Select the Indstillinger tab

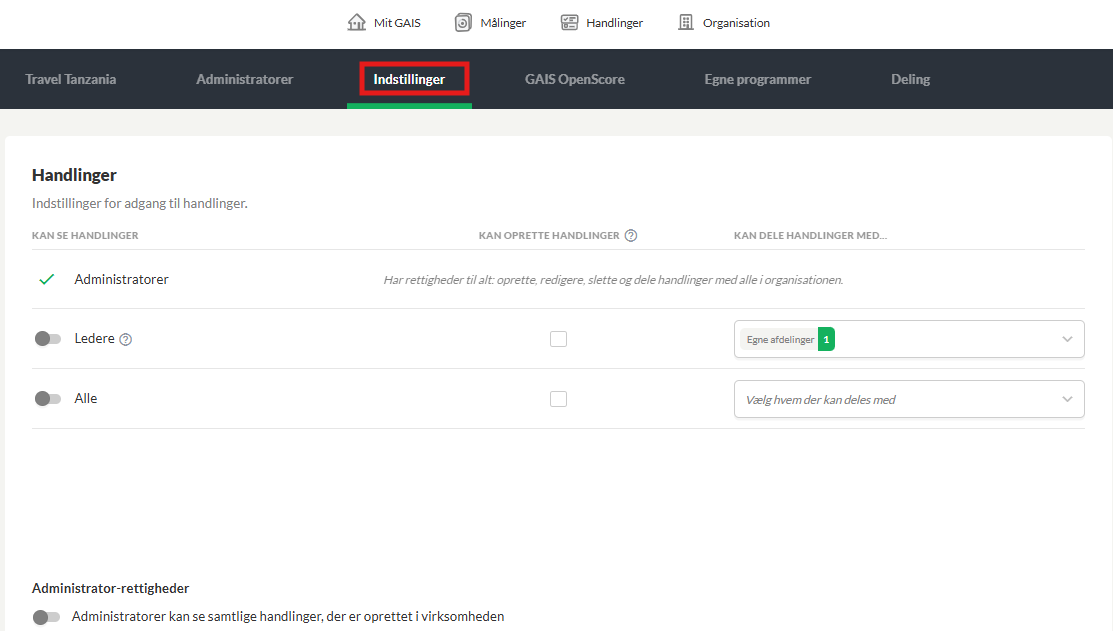(410, 79)
